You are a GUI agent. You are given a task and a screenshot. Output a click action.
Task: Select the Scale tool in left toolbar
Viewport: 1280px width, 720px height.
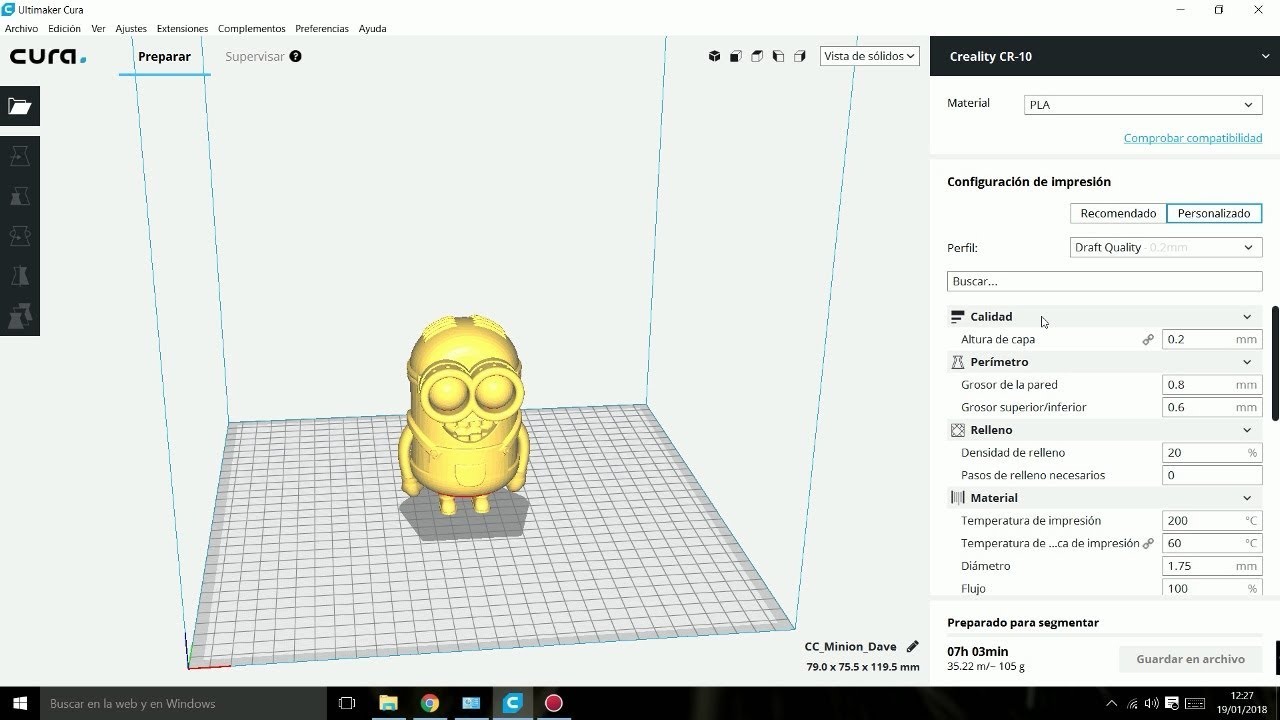coord(19,196)
